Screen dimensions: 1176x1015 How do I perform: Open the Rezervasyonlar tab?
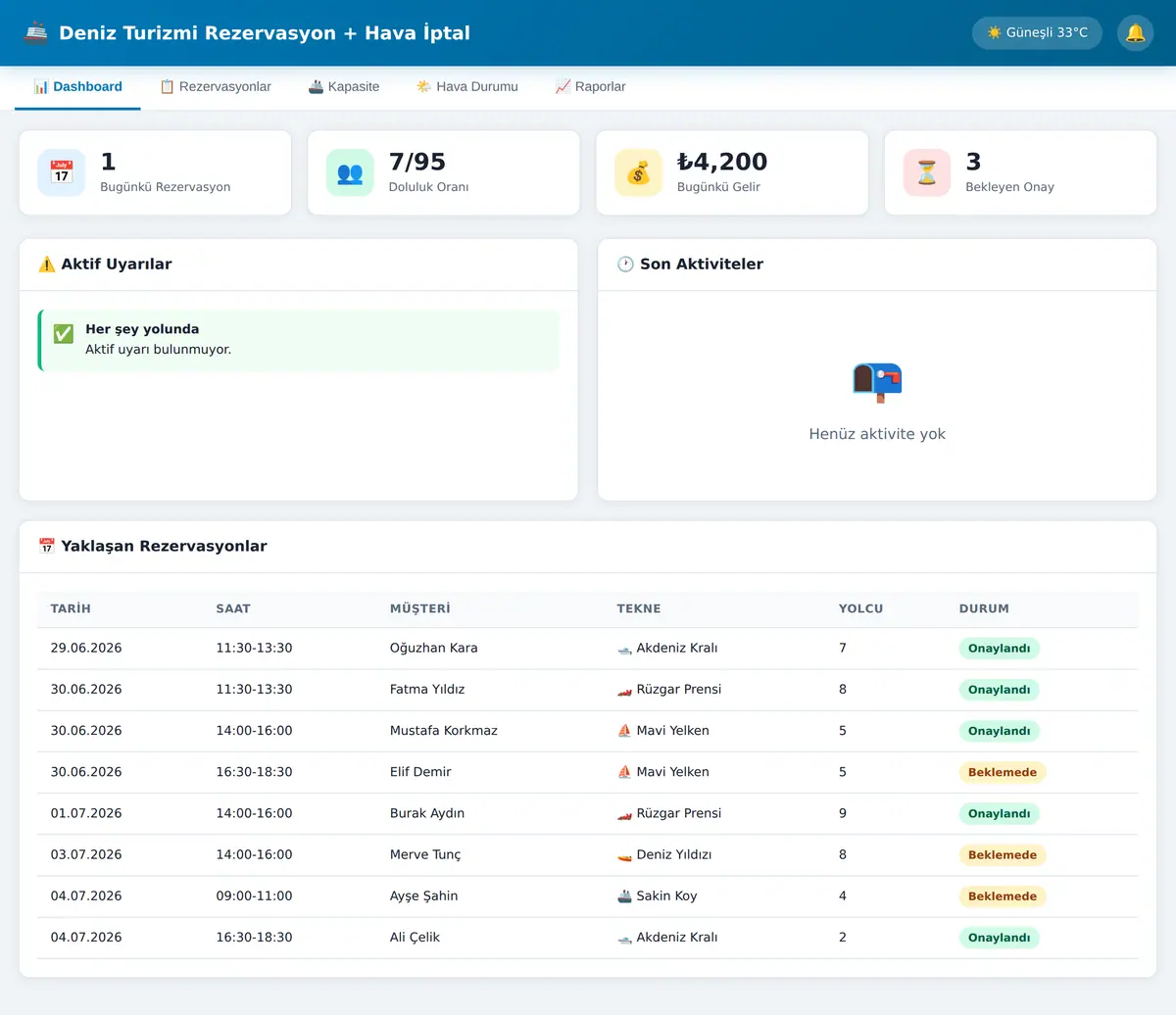[x=216, y=87]
